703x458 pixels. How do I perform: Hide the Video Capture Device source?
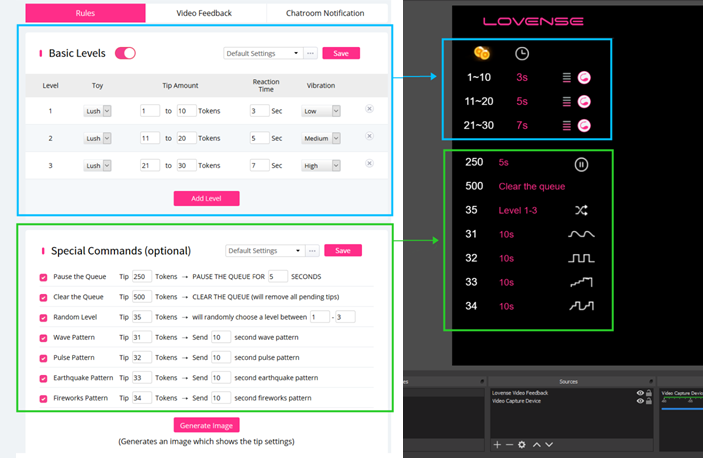point(639,402)
